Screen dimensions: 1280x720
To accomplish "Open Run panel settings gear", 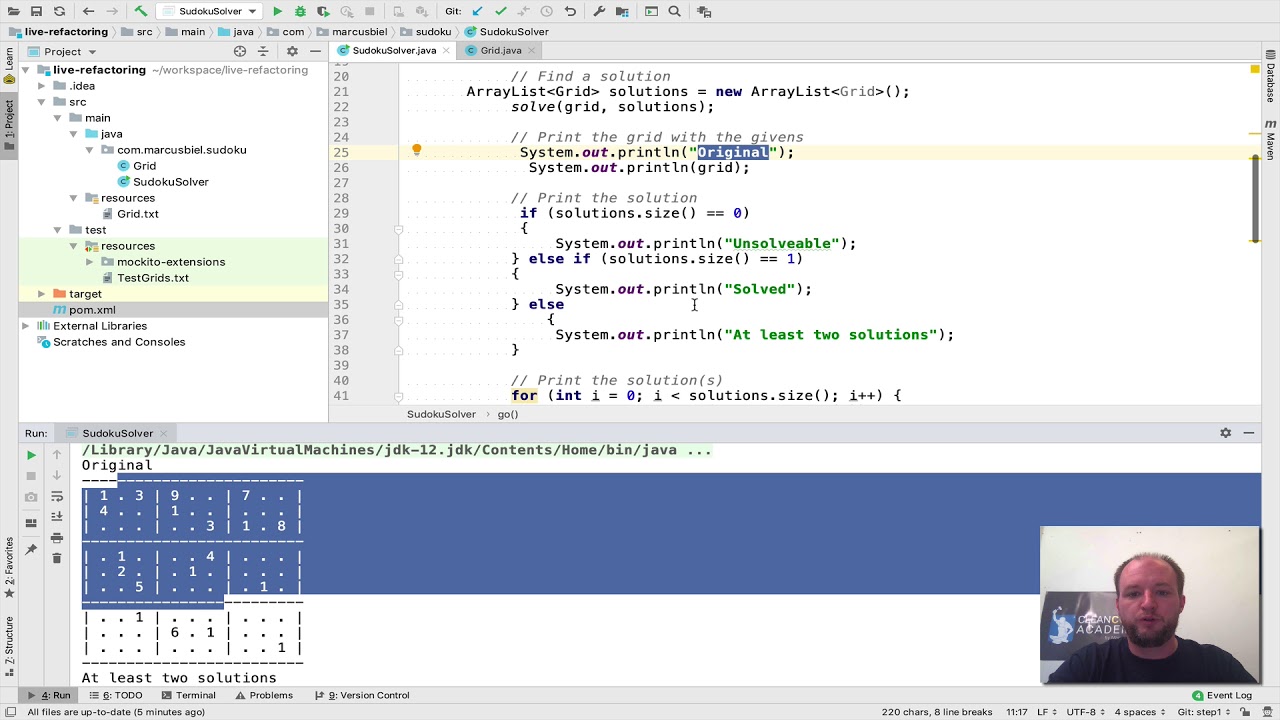I will (1225, 433).
